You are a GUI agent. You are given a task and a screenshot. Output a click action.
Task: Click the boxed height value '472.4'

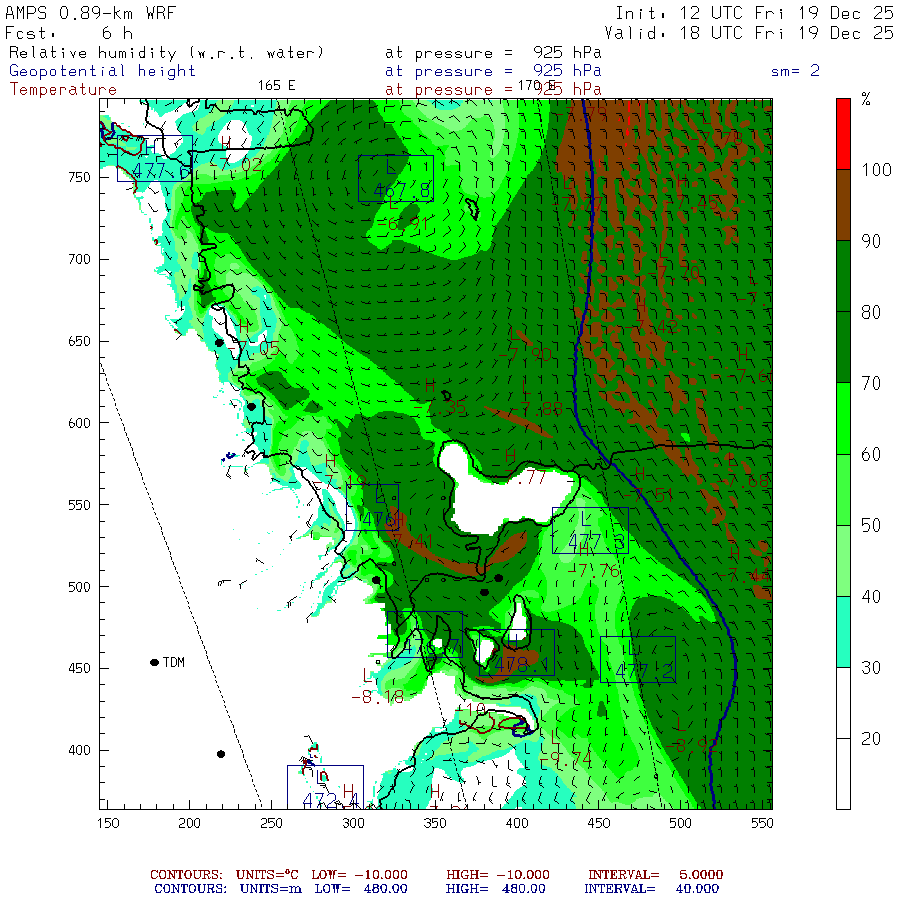coord(331,801)
